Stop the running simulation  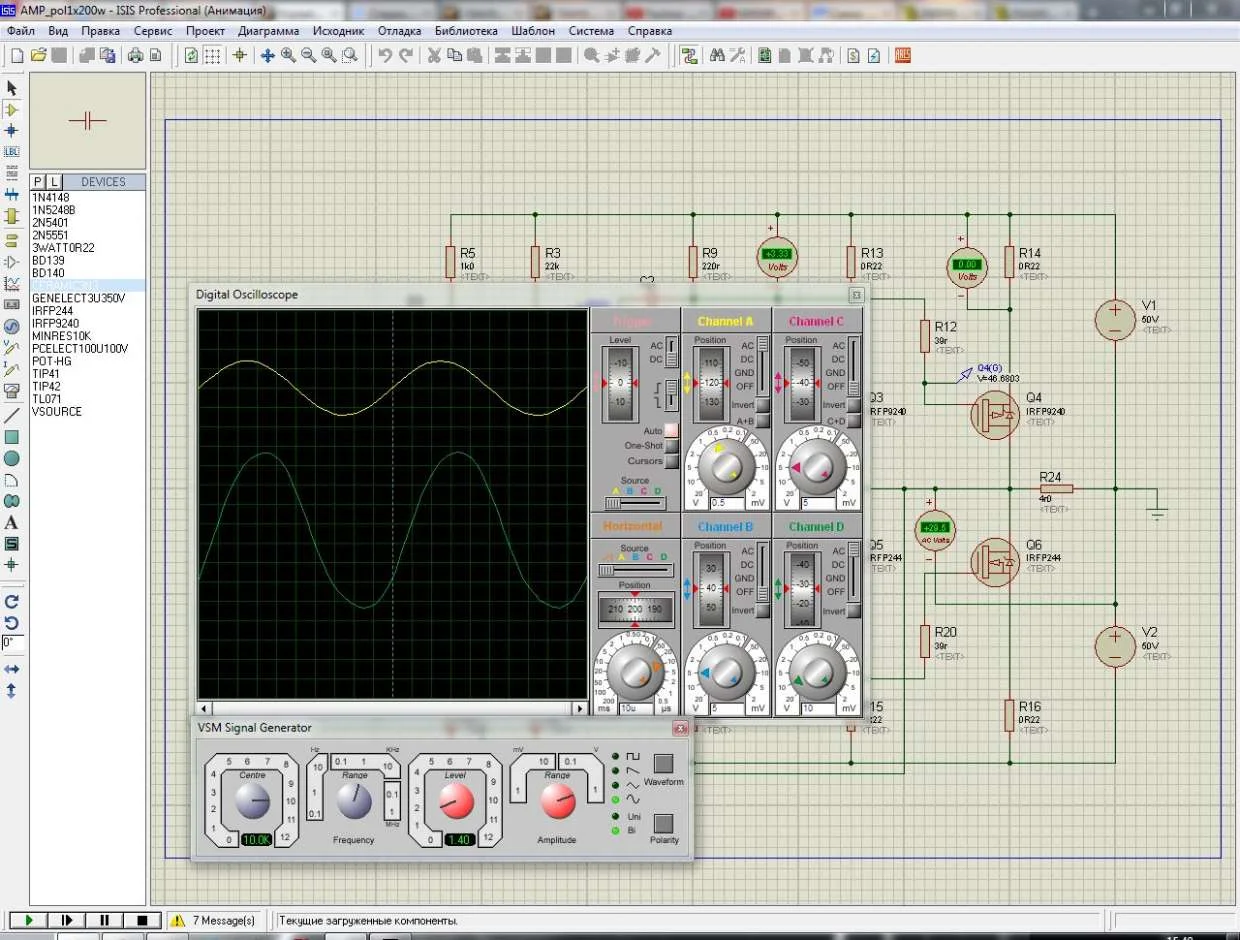click(x=142, y=920)
